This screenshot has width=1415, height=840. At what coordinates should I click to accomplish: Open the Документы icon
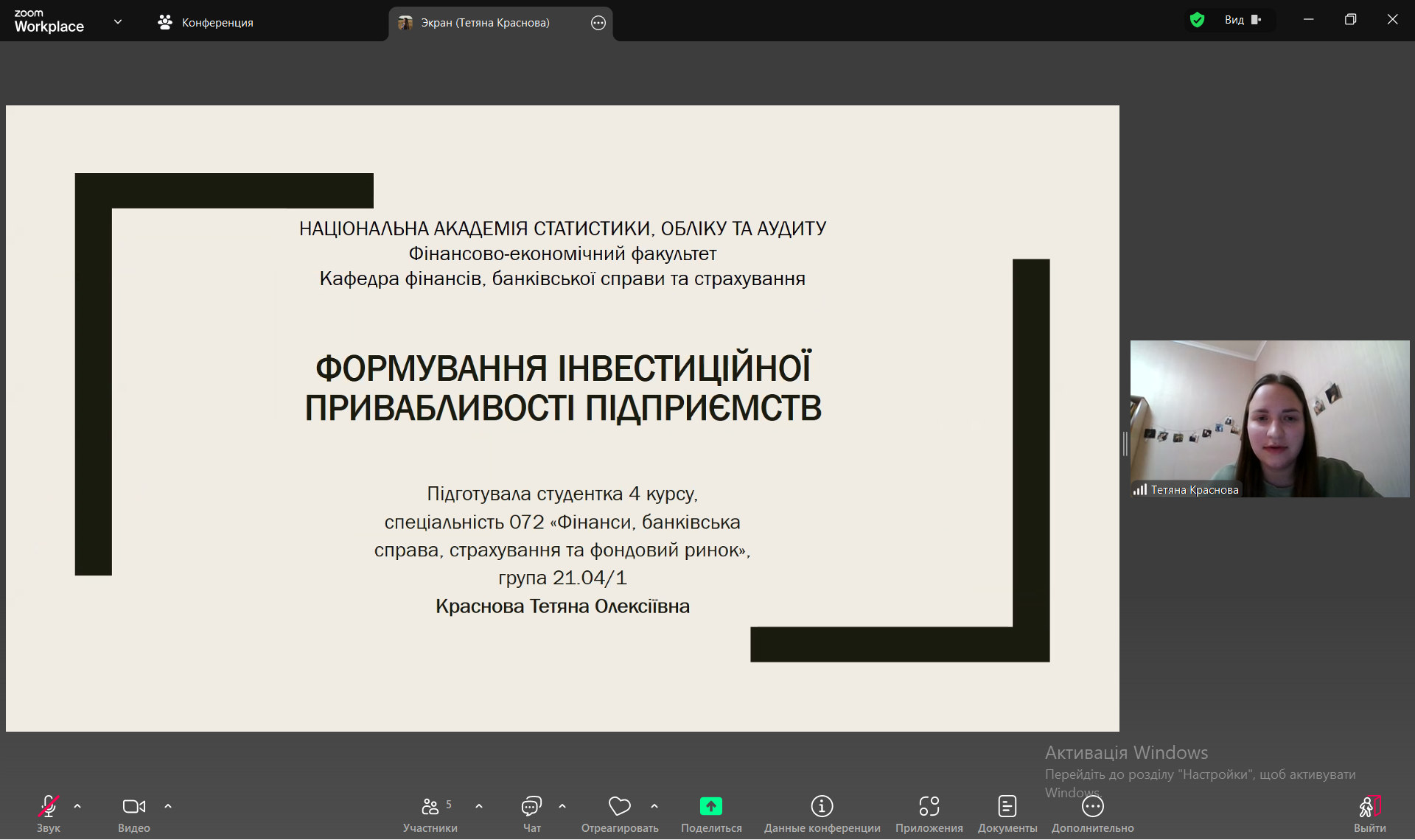[x=1007, y=807]
